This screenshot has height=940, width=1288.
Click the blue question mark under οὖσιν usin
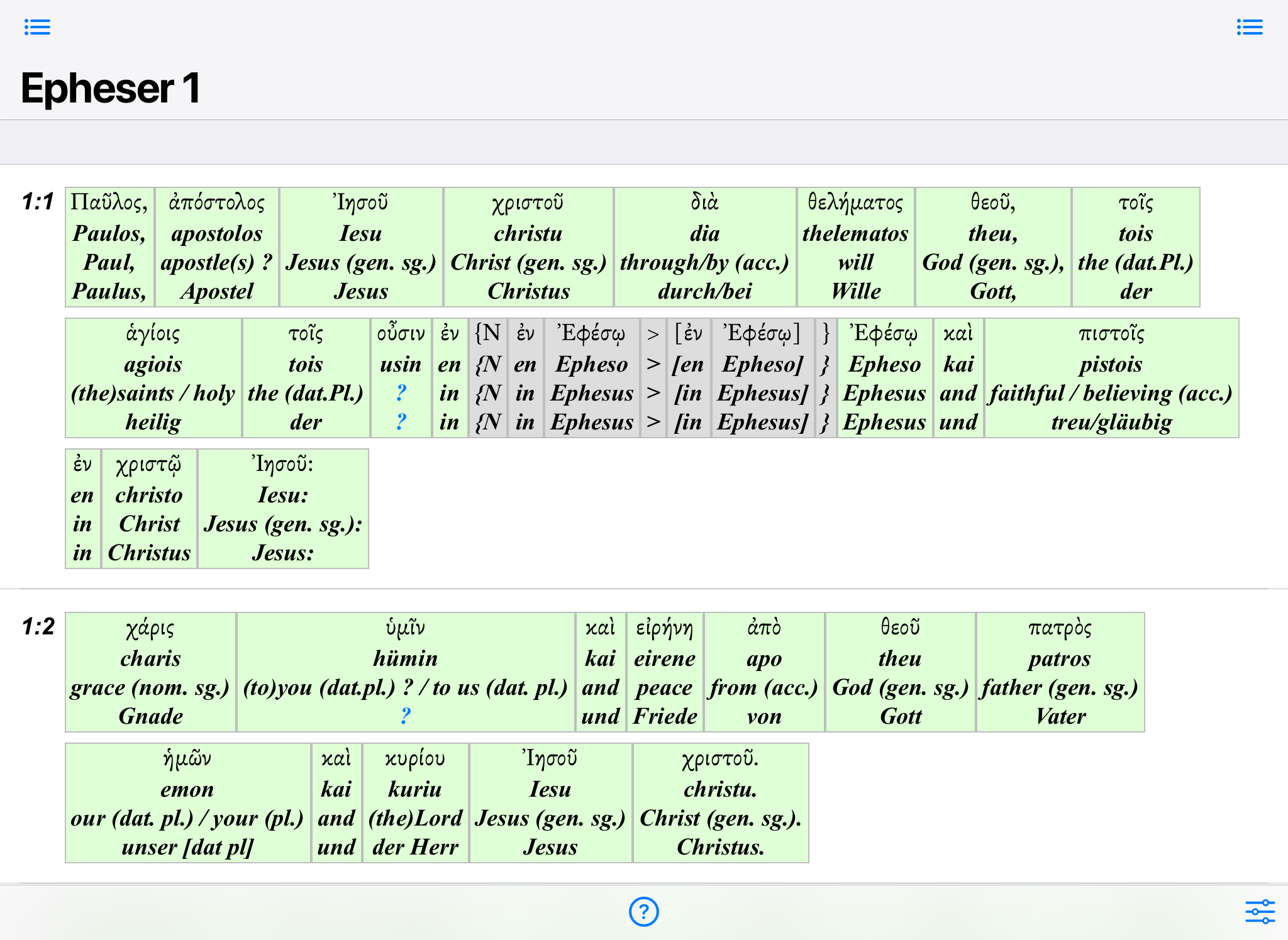401,393
